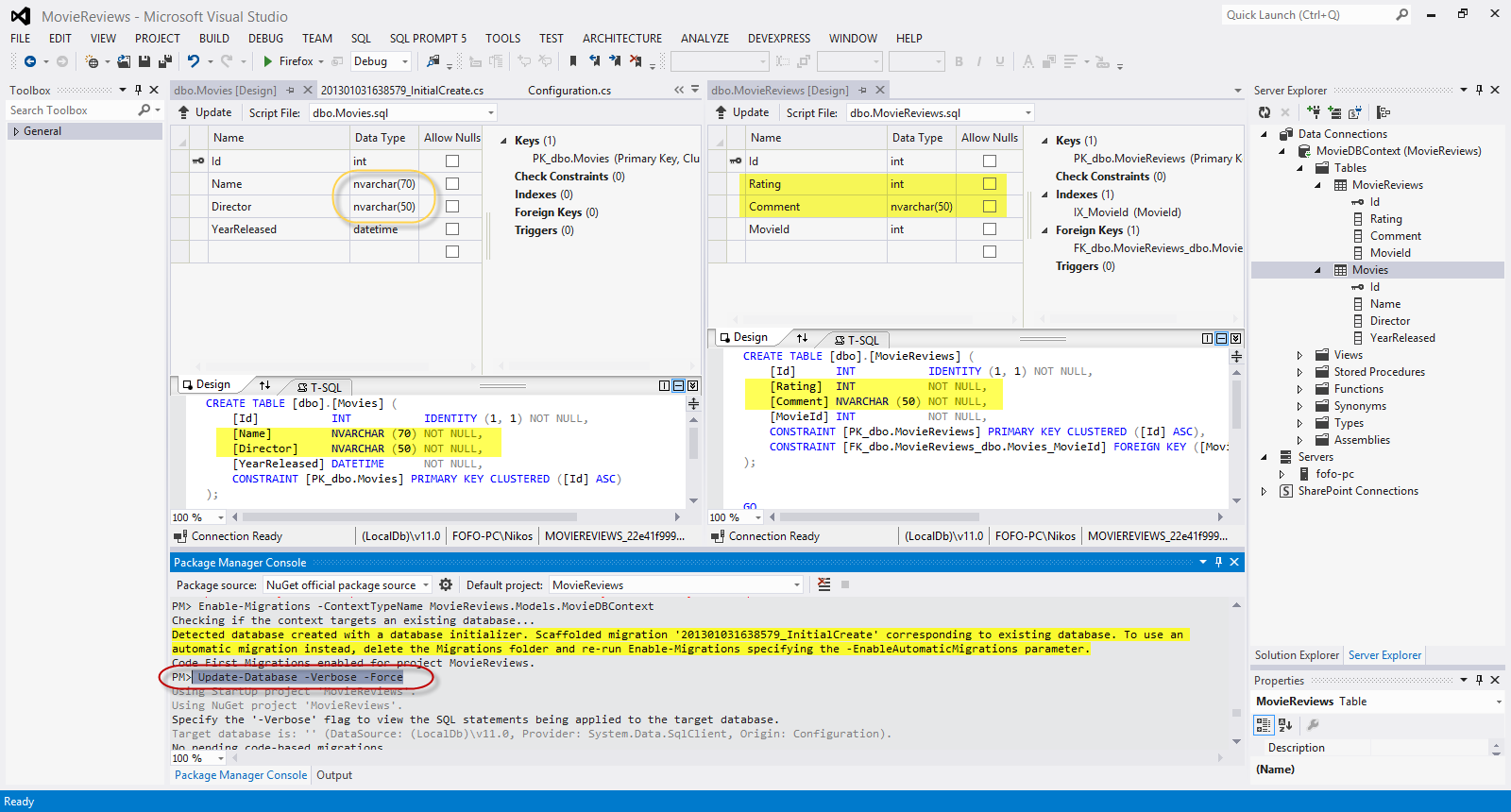Viewport: 1511px width, 812px height.
Task: Toggle Allow Nulls in empty MovieReviews row
Action: tap(990, 252)
